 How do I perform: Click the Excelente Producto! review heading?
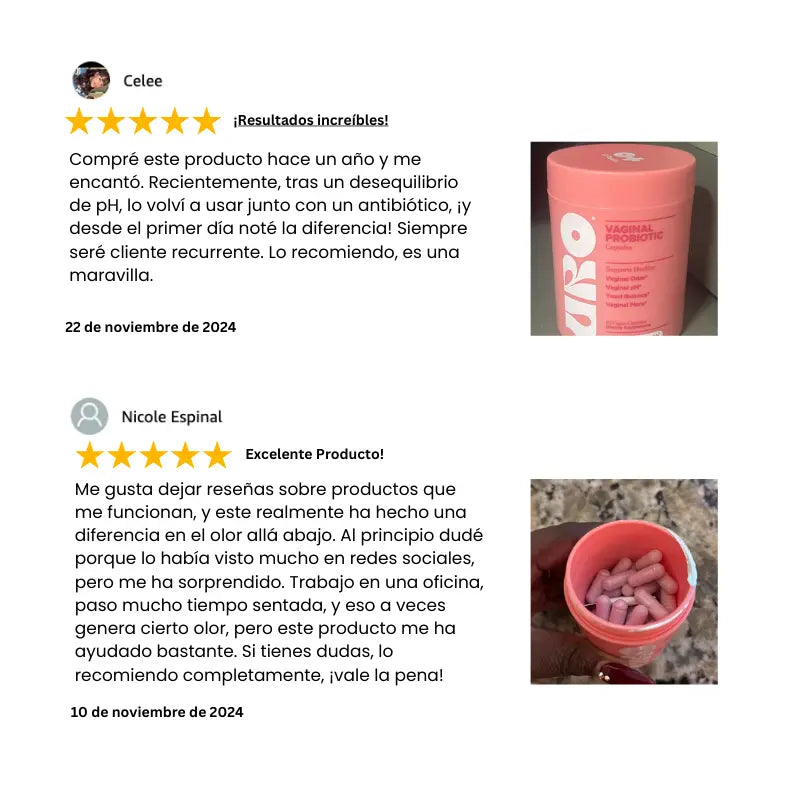pyautogui.click(x=315, y=454)
